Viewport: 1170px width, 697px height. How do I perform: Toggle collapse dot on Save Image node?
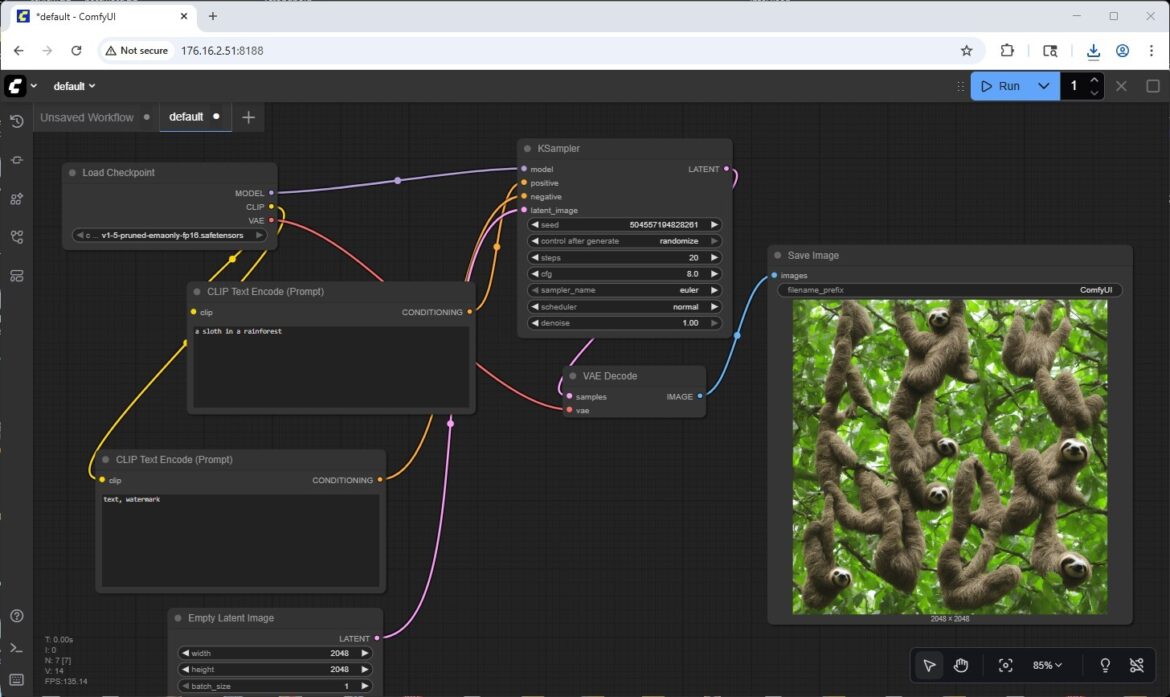tap(777, 256)
